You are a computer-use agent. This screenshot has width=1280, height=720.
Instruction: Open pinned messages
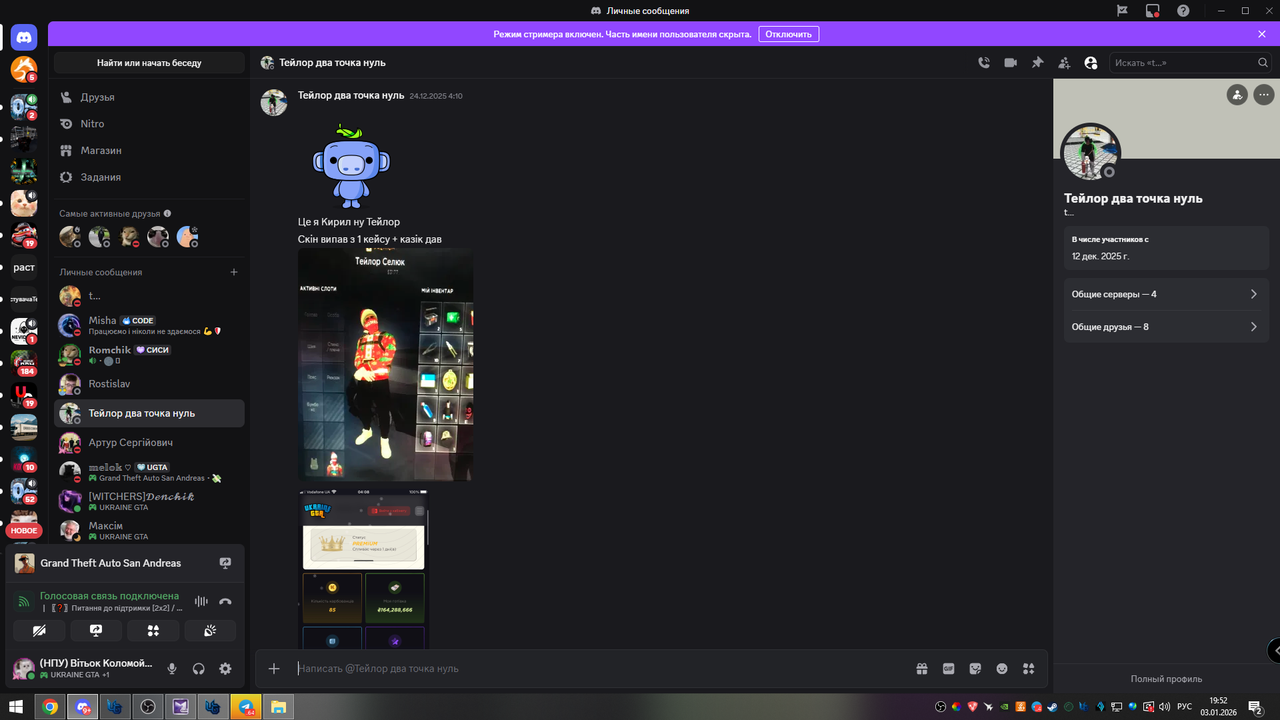pyautogui.click(x=1038, y=63)
